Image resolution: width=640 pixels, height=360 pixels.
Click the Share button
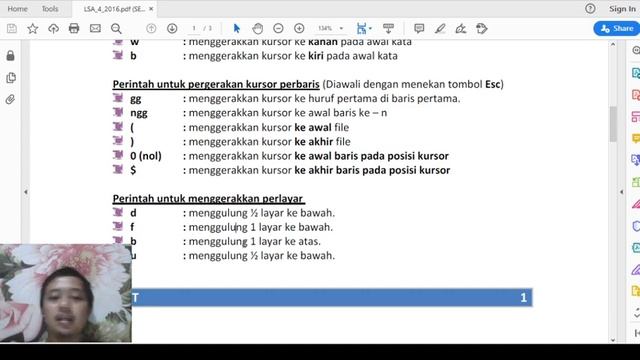617,29
